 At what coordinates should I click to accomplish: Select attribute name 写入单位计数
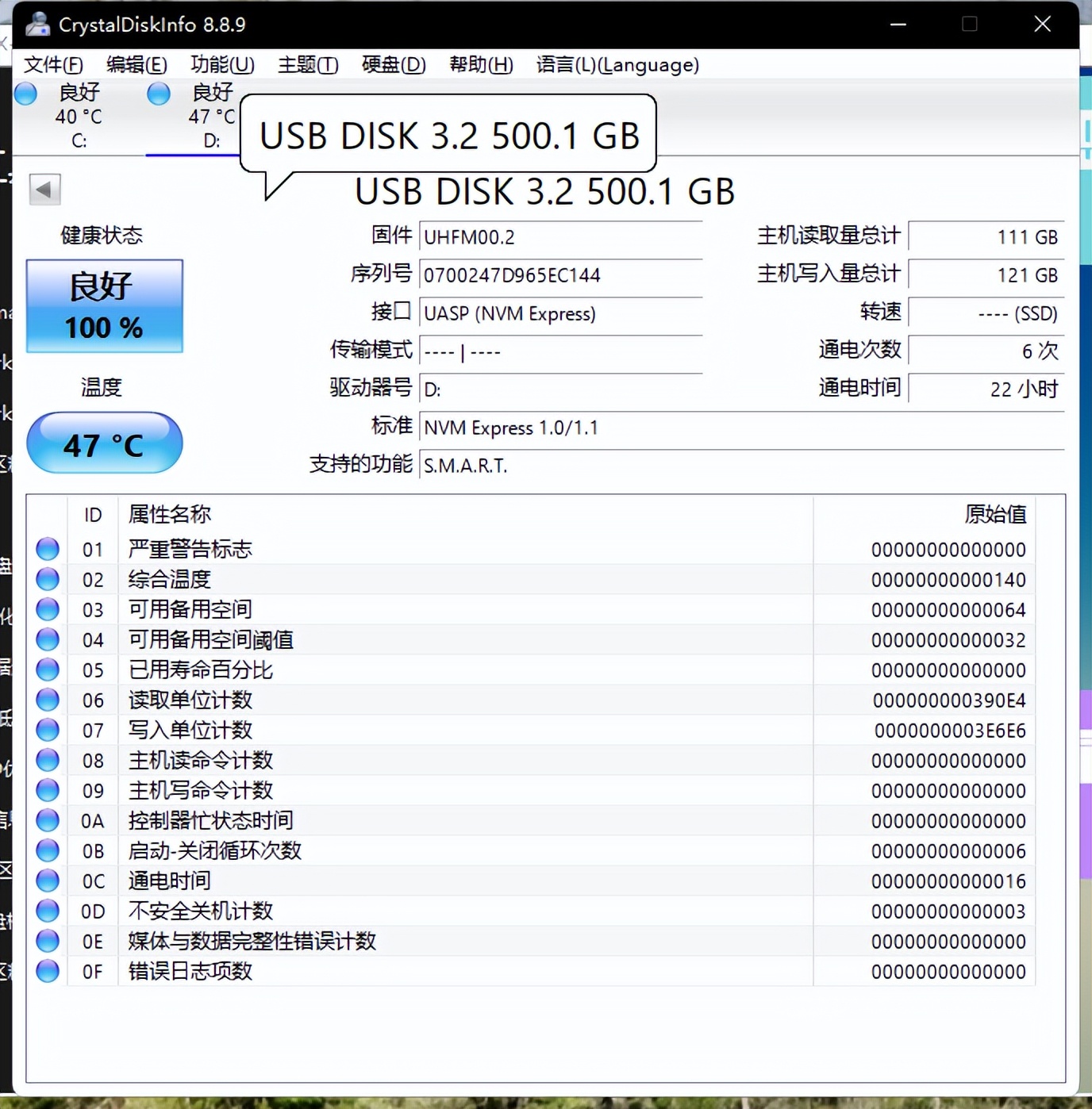(x=190, y=730)
